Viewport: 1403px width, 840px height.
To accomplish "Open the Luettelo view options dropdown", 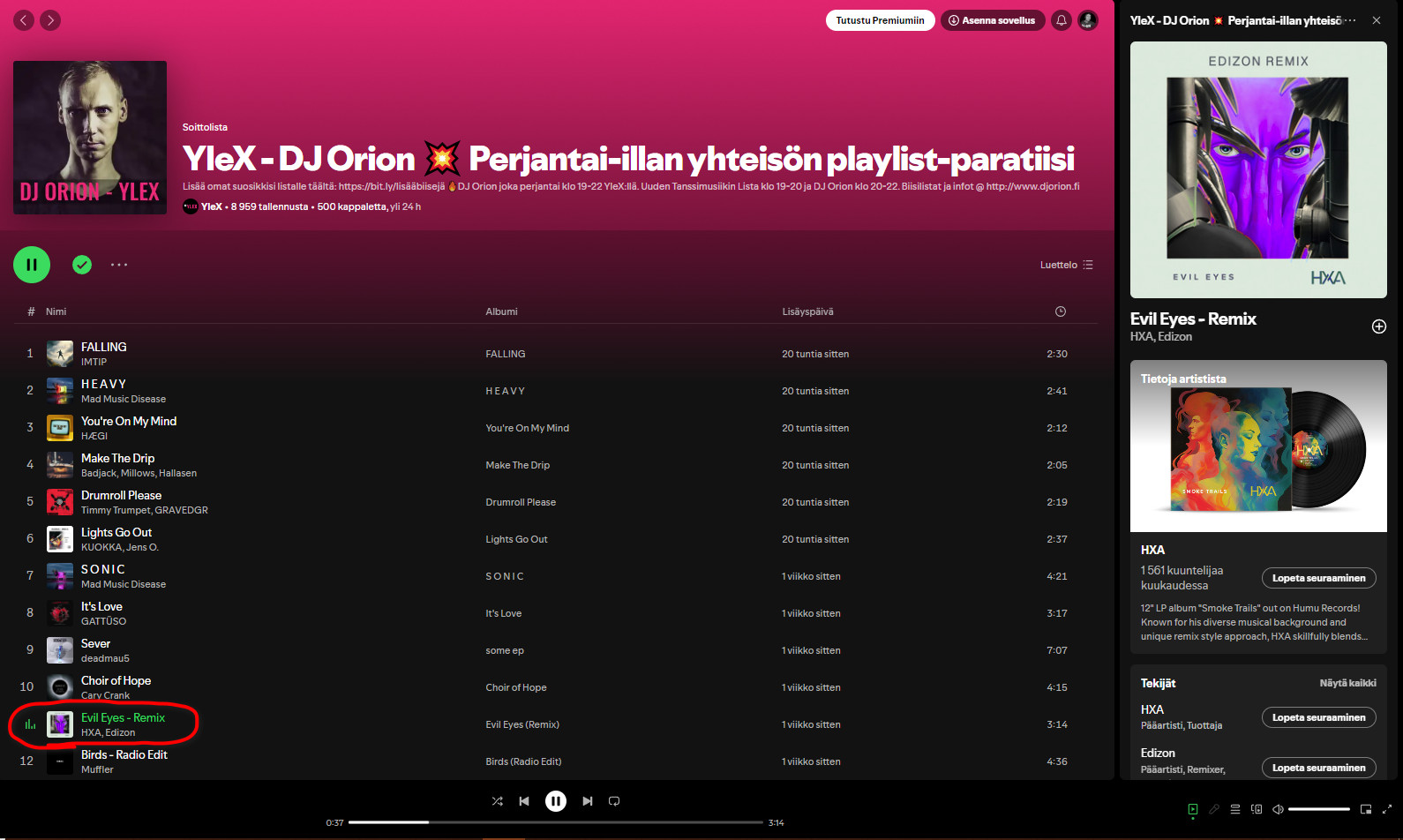I will (x=1066, y=265).
